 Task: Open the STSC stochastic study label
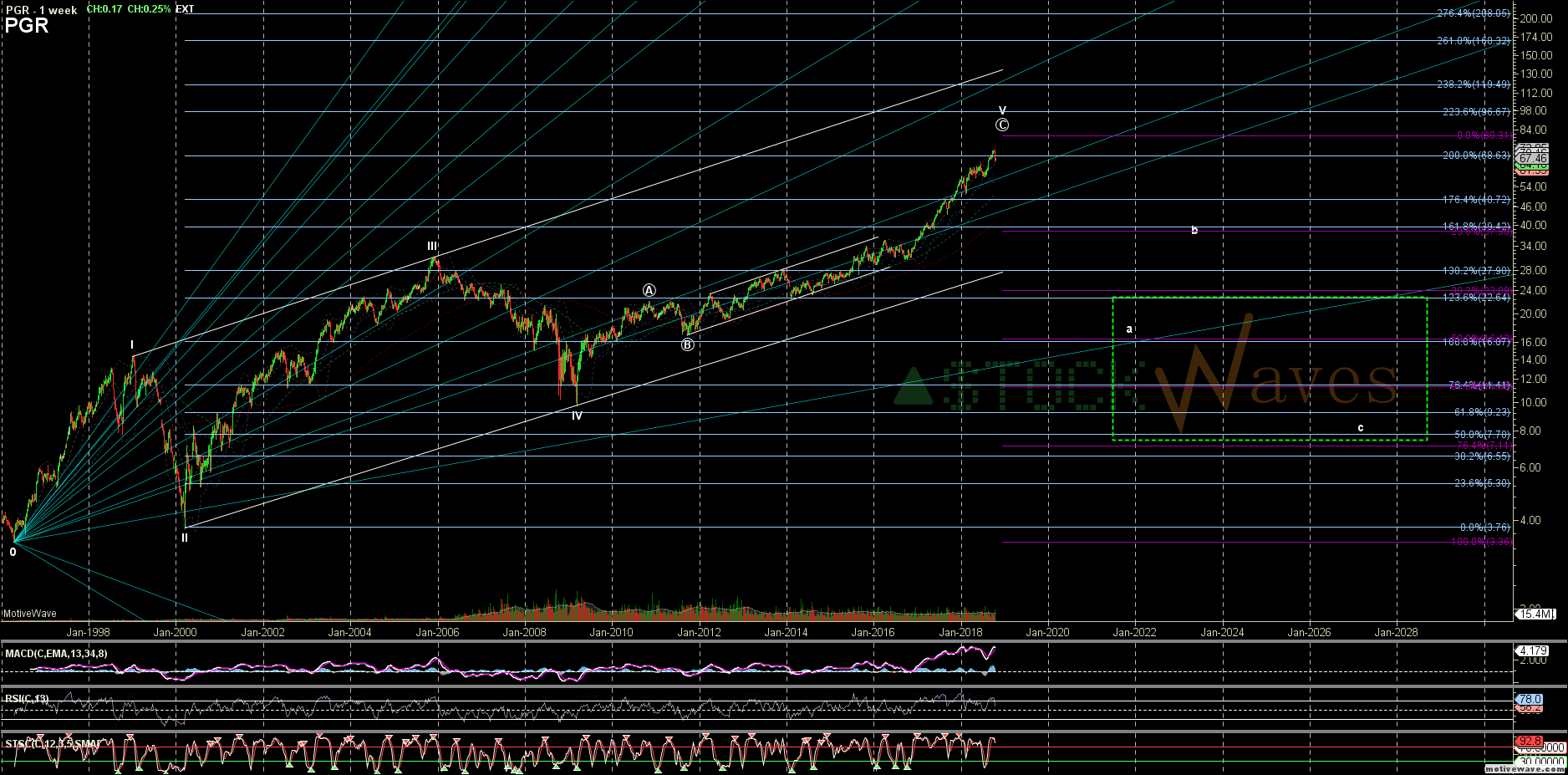[53, 744]
